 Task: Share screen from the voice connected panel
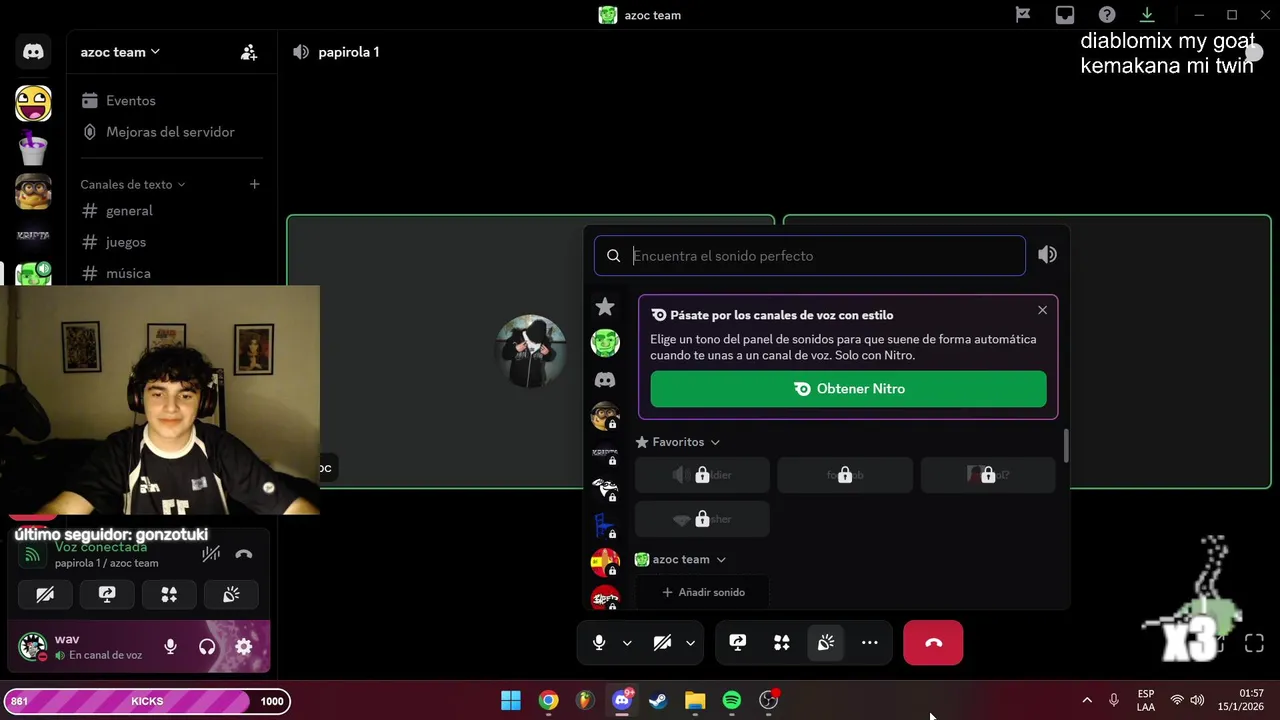[x=107, y=595]
